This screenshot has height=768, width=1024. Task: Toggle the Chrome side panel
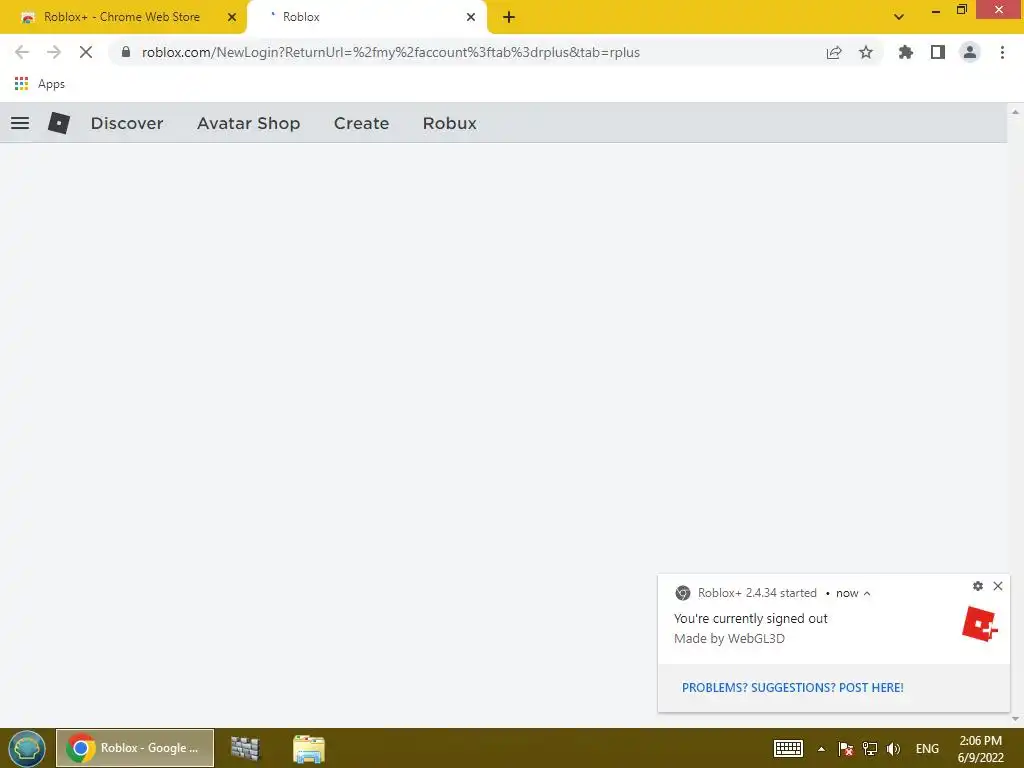(x=938, y=52)
